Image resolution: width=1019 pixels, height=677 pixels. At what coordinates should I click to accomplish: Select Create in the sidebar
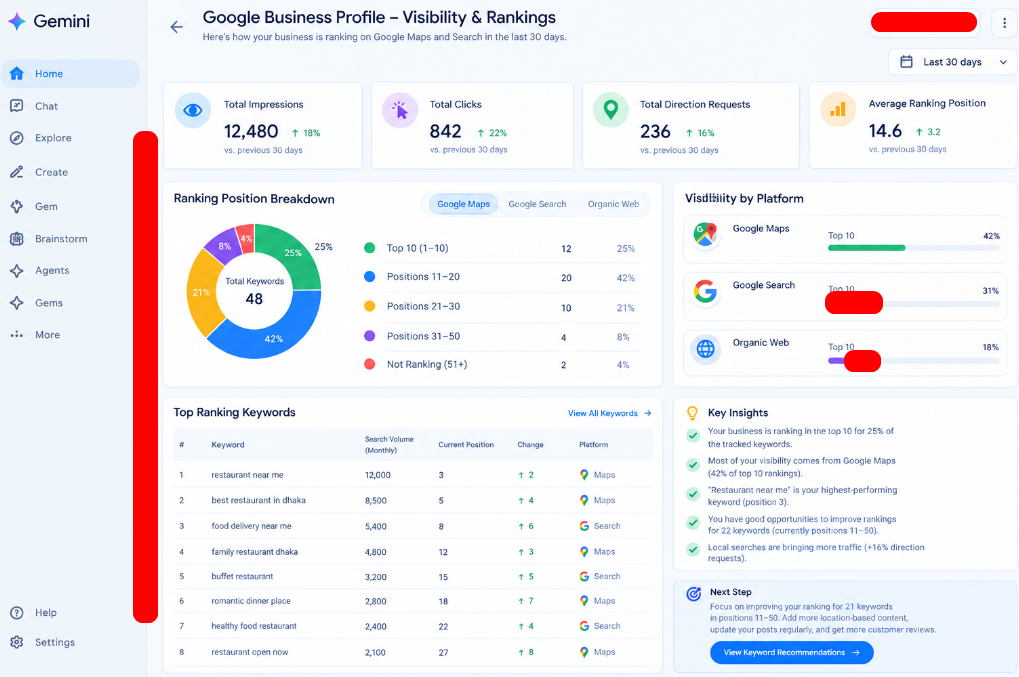point(51,172)
